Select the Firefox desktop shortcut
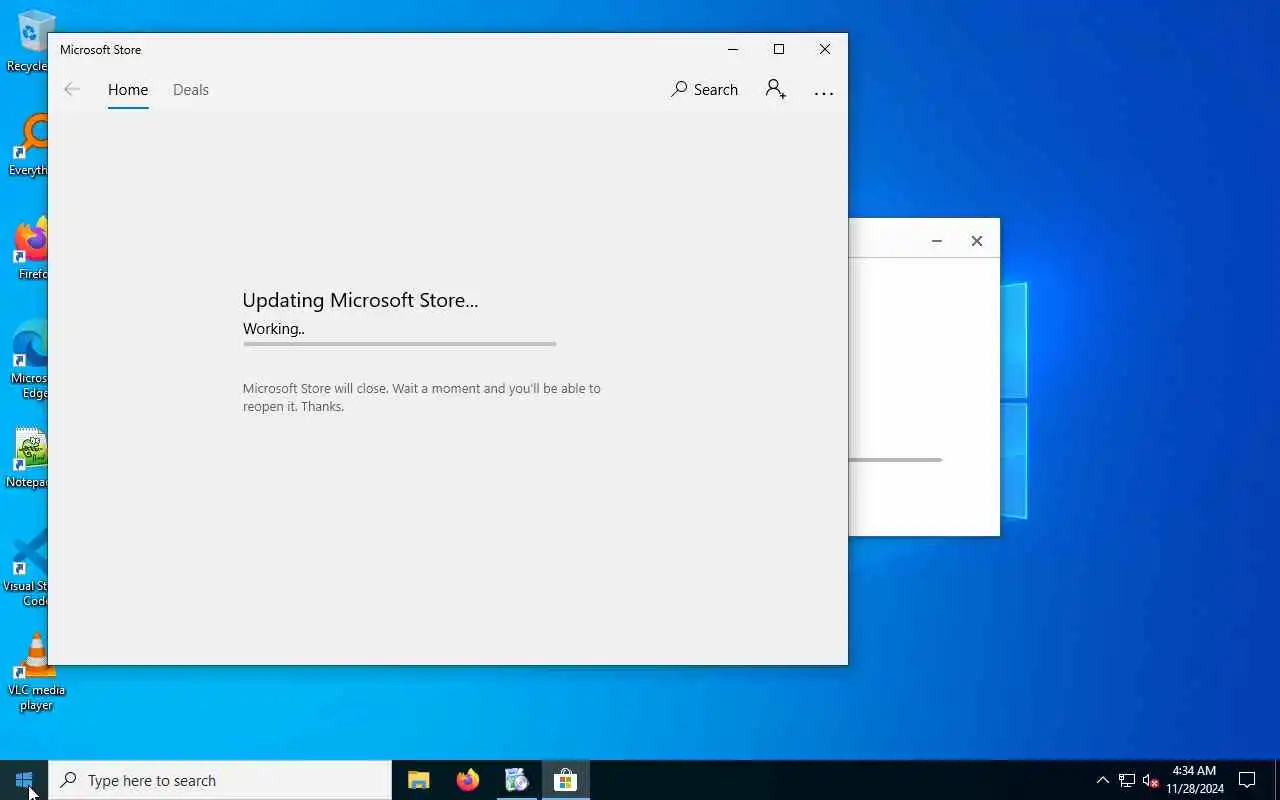The height and width of the screenshot is (800, 1280). coord(30,250)
